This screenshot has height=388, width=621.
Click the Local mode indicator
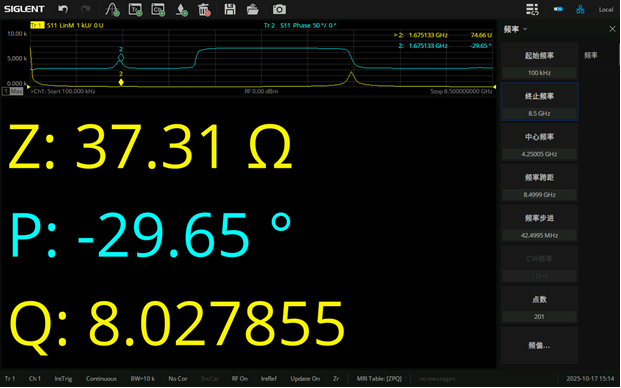tap(606, 10)
